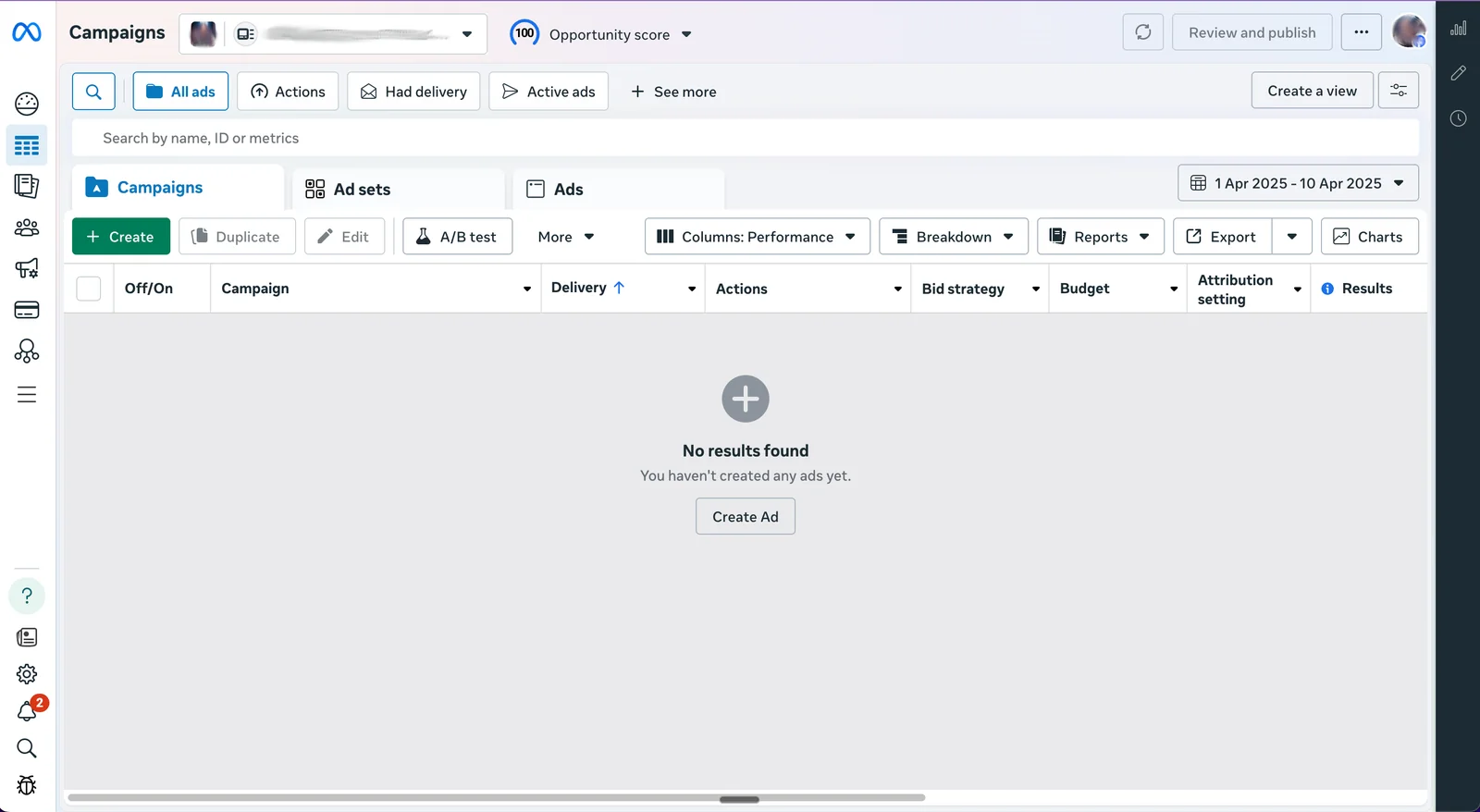This screenshot has height=812, width=1480.
Task: Switch to the Ad sets tab
Action: (x=398, y=189)
